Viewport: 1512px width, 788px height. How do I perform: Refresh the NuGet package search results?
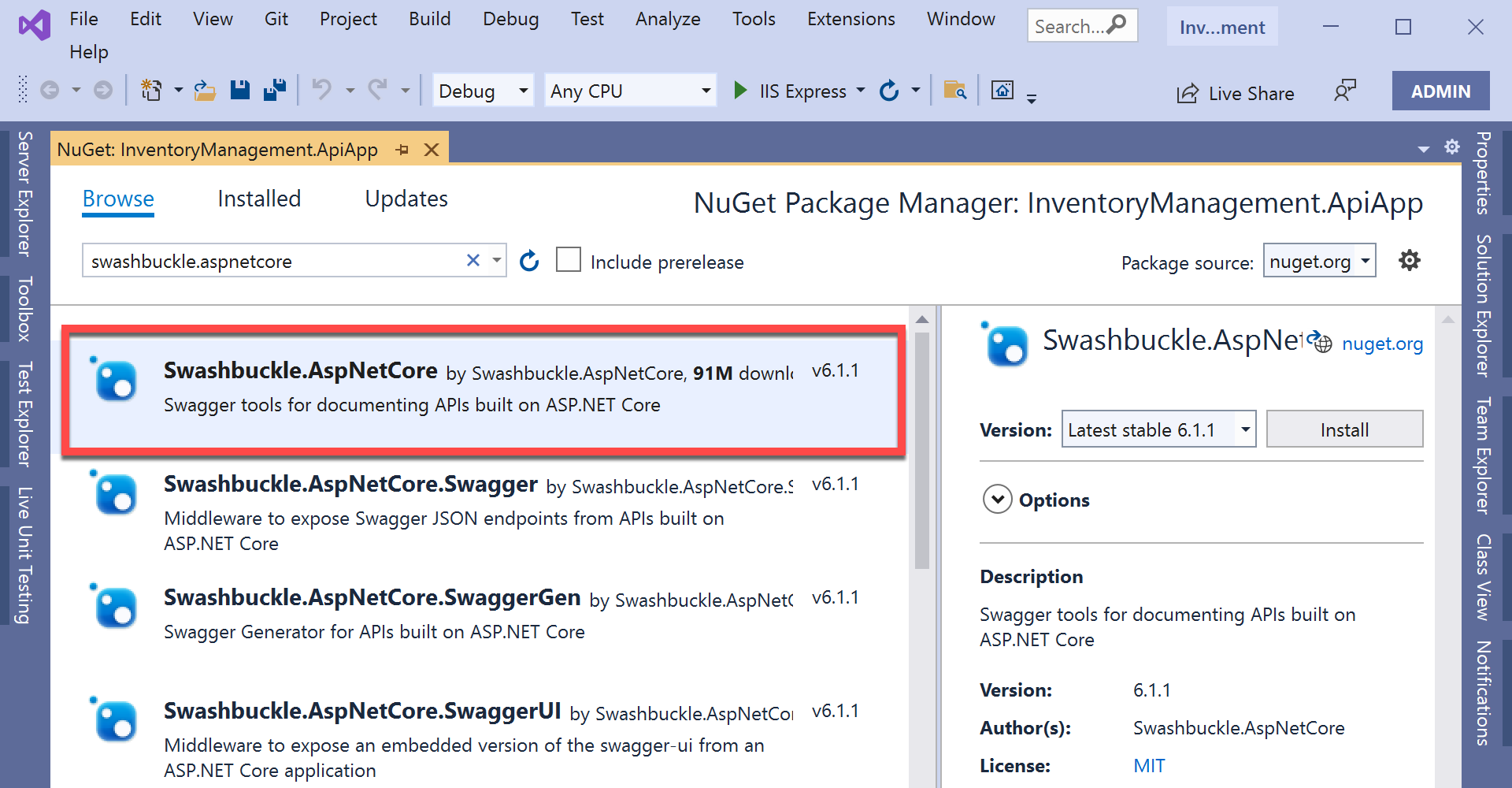529,261
